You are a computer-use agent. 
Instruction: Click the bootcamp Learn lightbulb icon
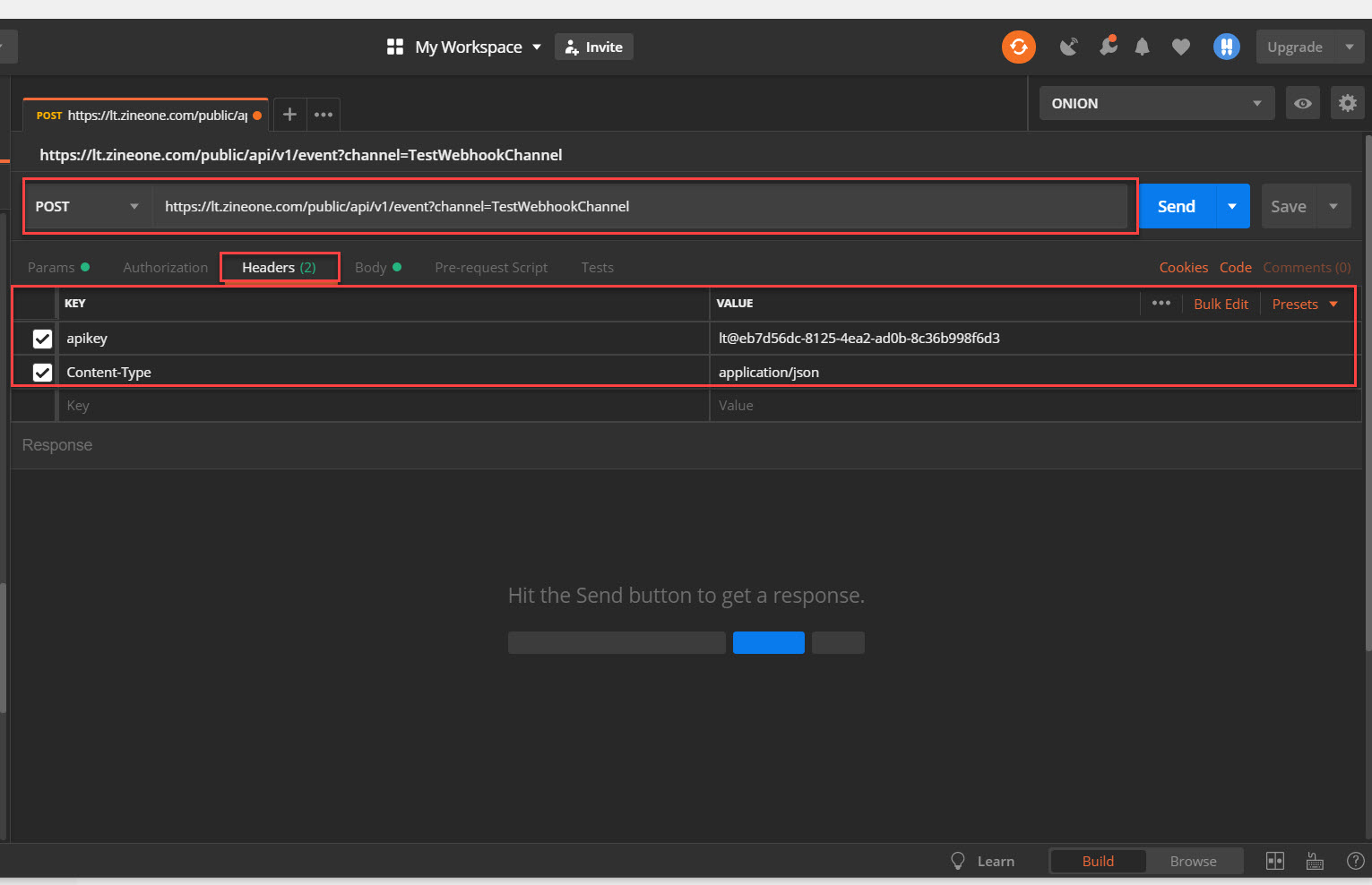pyautogui.click(x=957, y=861)
